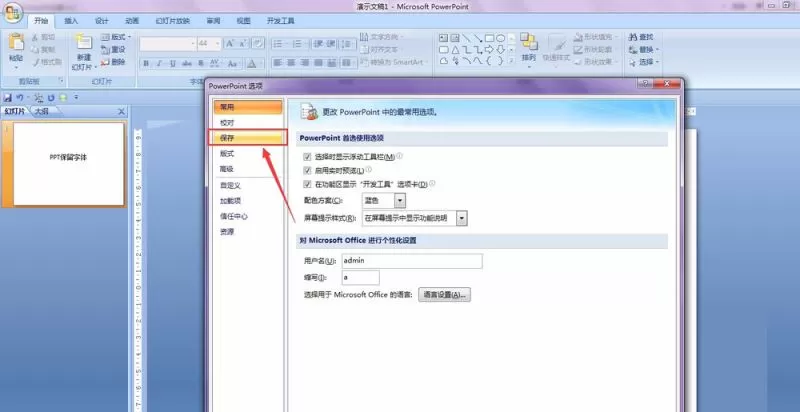Screen dimensions: 800x412
Task: Open the 屏幕提示样式 dropdown
Action: [462, 218]
